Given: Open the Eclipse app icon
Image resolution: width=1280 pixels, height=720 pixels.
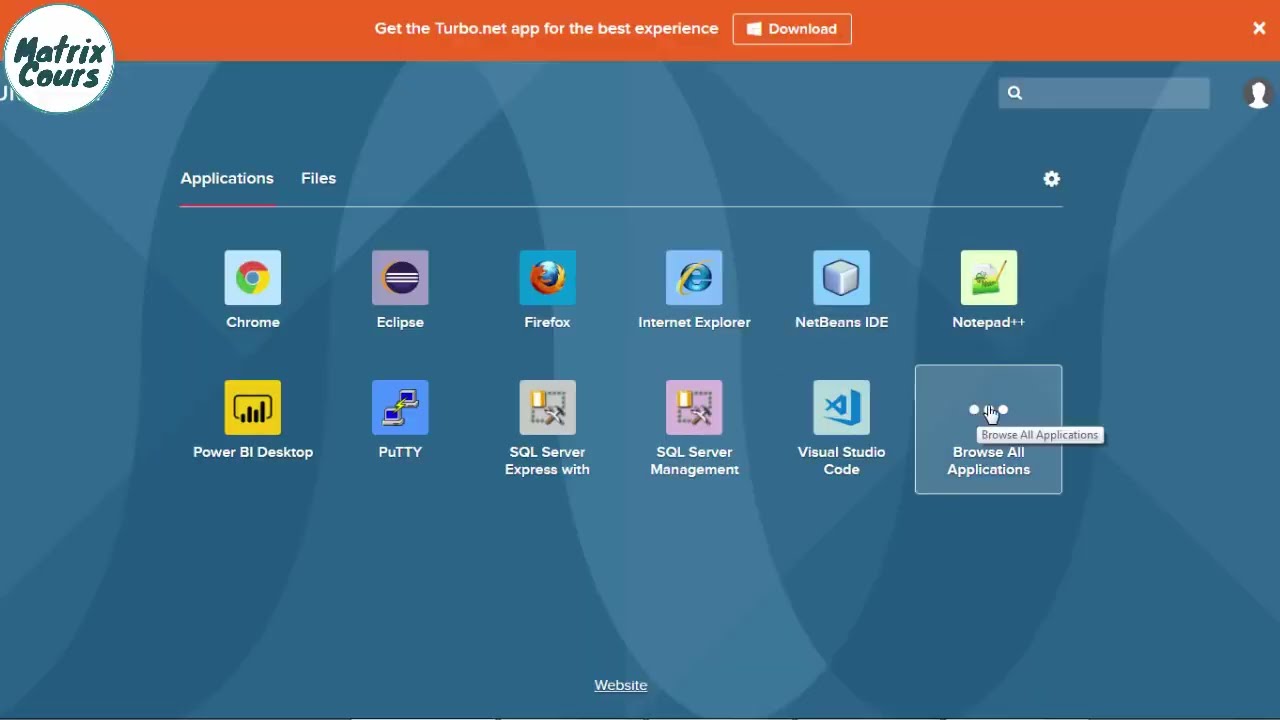Looking at the screenshot, I should pos(400,277).
